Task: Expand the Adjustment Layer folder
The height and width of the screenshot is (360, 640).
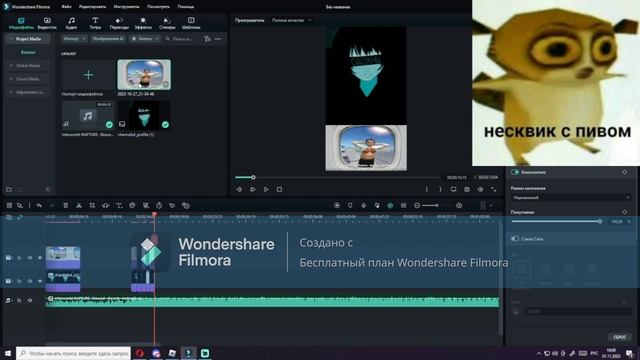Action: [11, 92]
